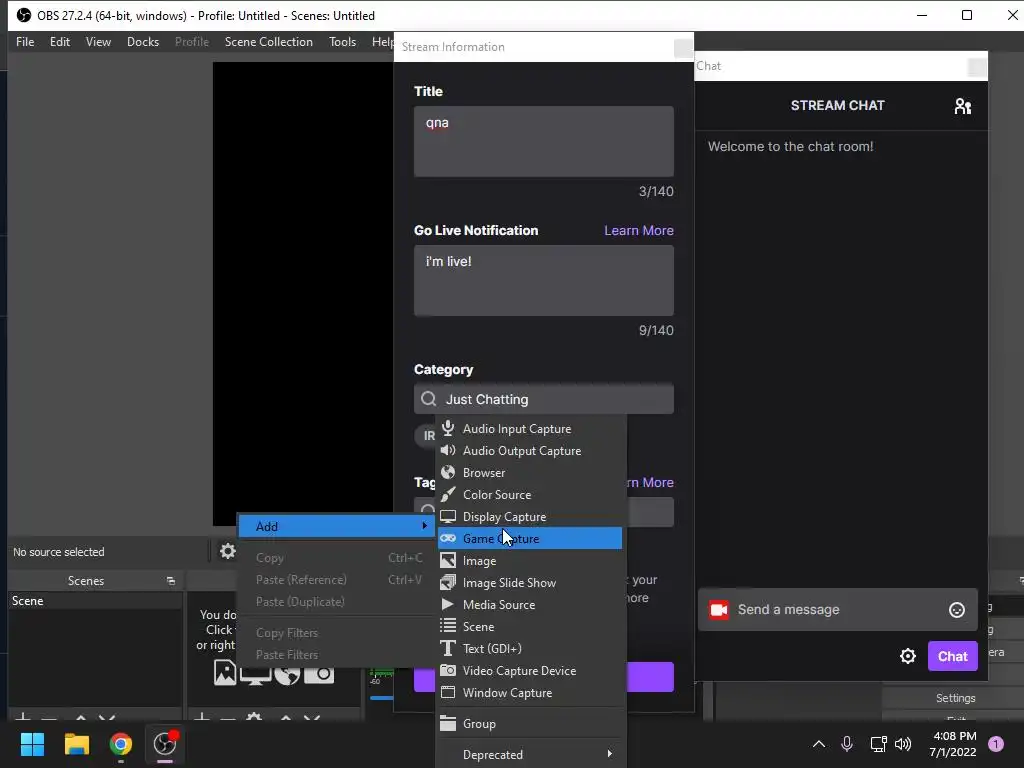Viewport: 1024px width, 768px height.
Task: Open the clock and date flyout
Action: click(952, 744)
